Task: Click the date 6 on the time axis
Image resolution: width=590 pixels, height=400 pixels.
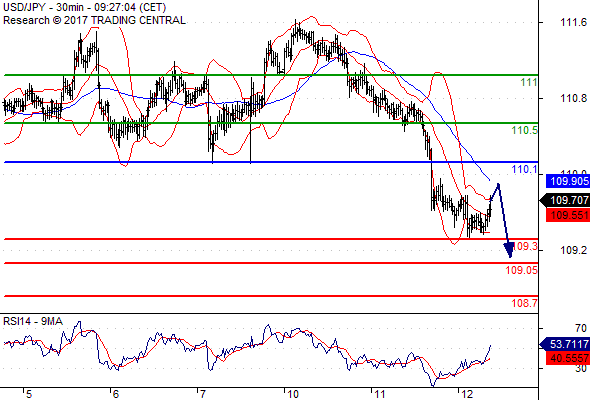Action: point(116,394)
